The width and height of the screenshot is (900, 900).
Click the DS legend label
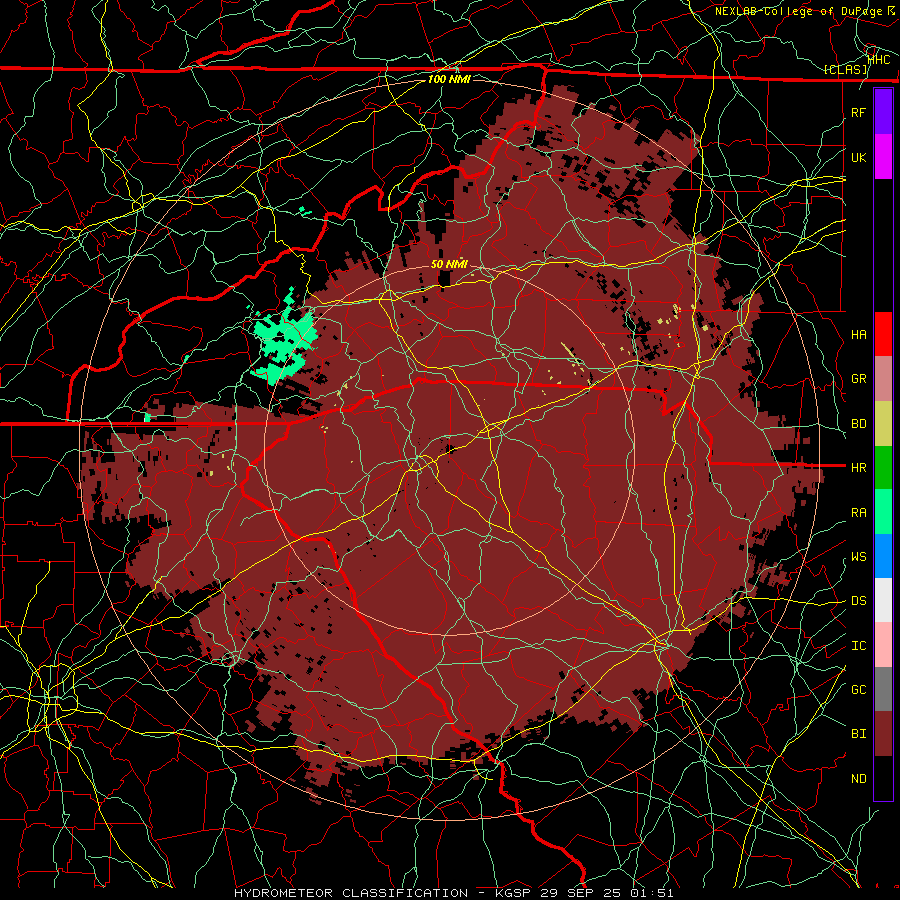click(x=858, y=600)
